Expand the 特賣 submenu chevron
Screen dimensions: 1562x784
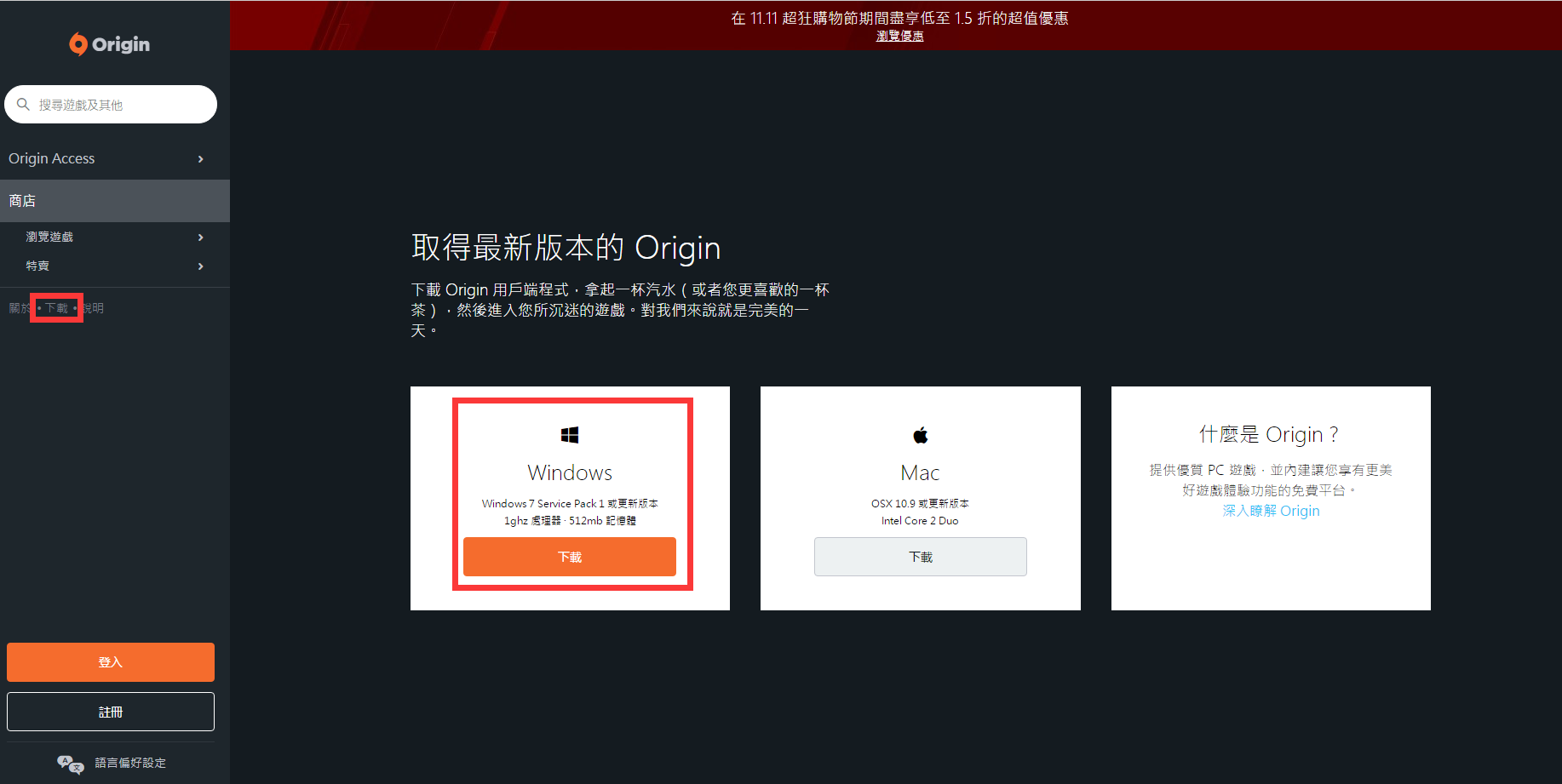tap(201, 266)
